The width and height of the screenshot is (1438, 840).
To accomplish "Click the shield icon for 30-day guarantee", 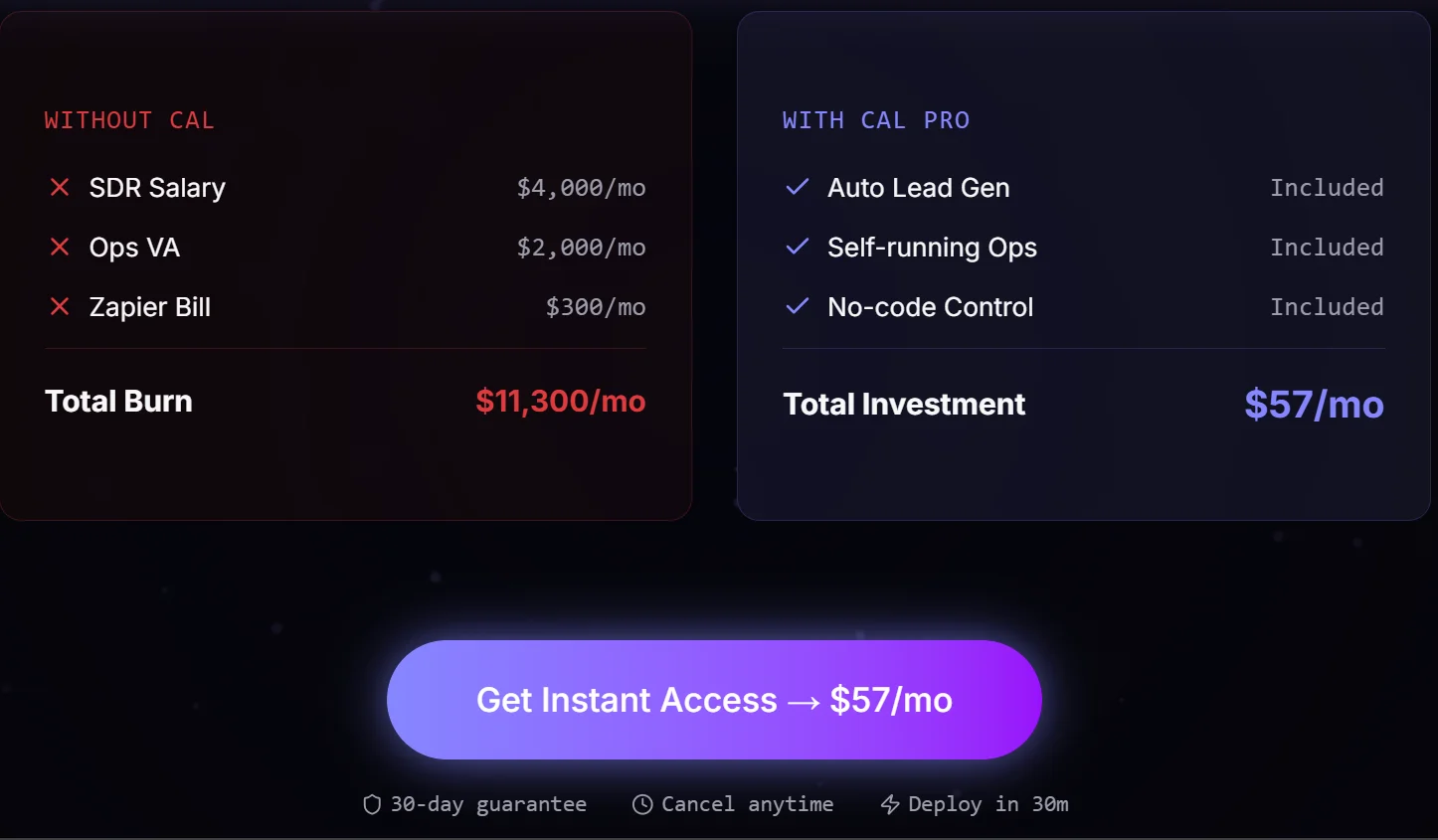I will click(372, 804).
